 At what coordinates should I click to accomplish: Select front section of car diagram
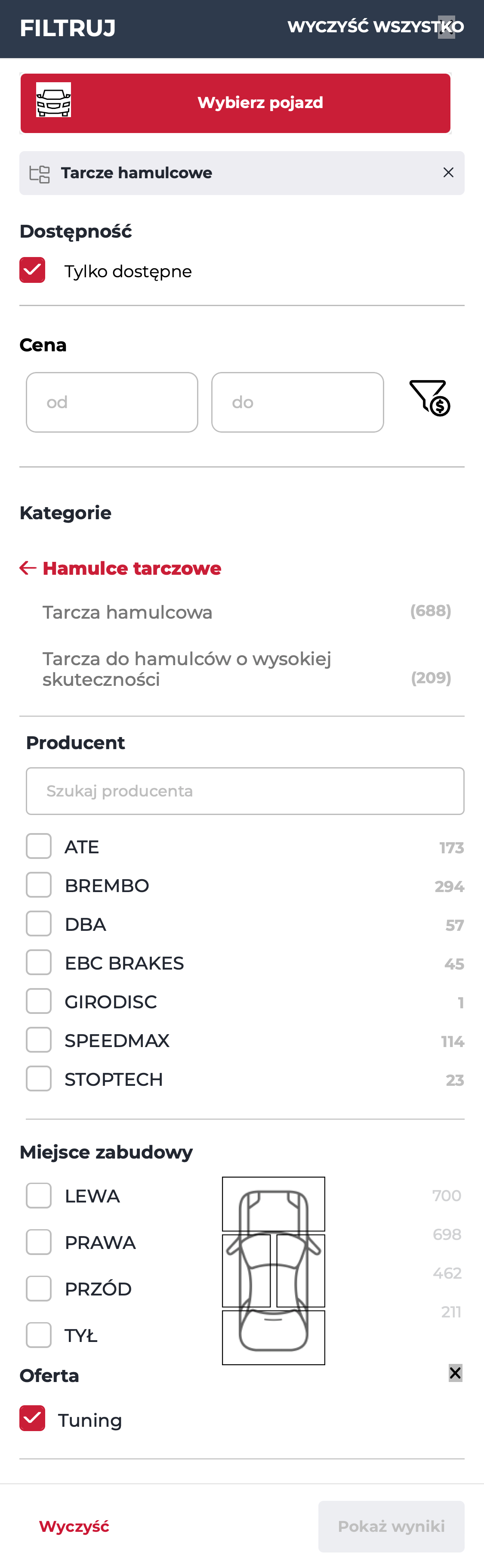[273, 1203]
